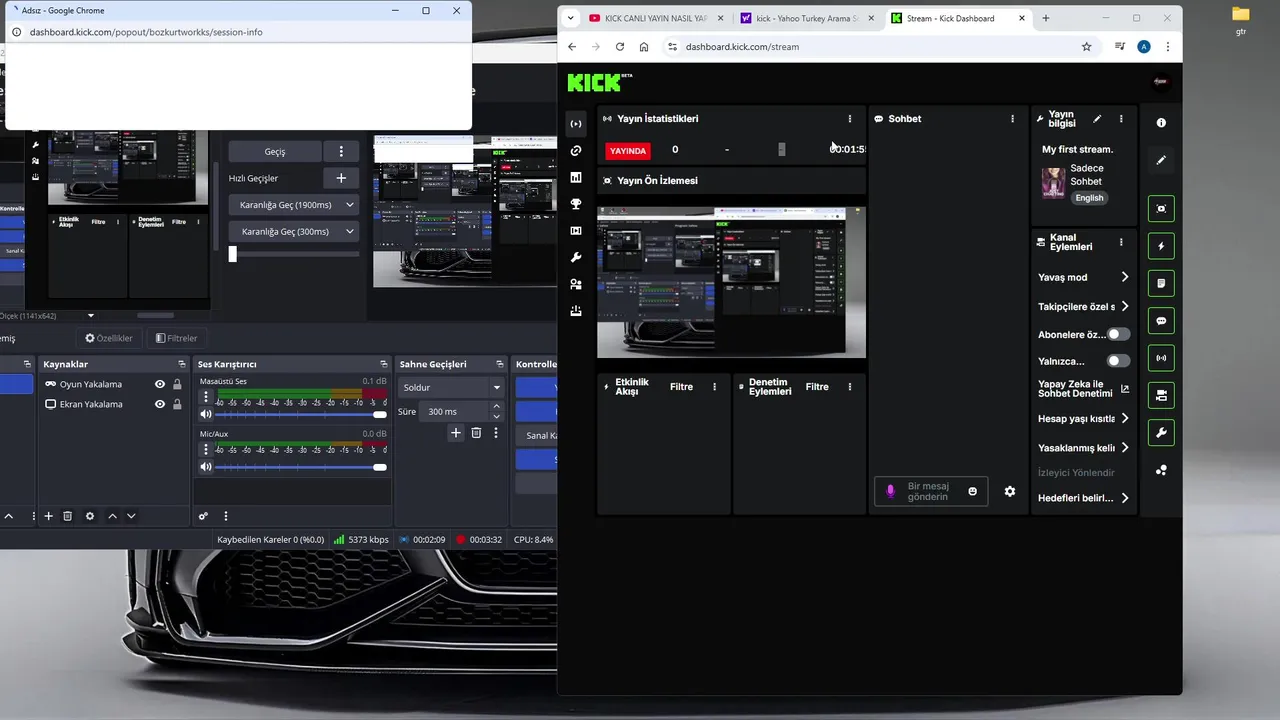Open the wrench icon in Kick left sidebar
Viewport: 1280px width, 720px height.
point(576,258)
